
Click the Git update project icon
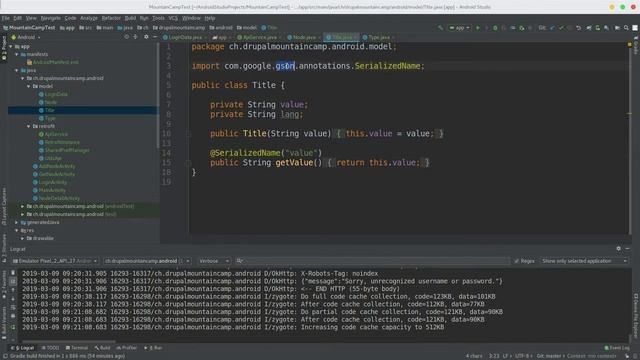coord(552,28)
